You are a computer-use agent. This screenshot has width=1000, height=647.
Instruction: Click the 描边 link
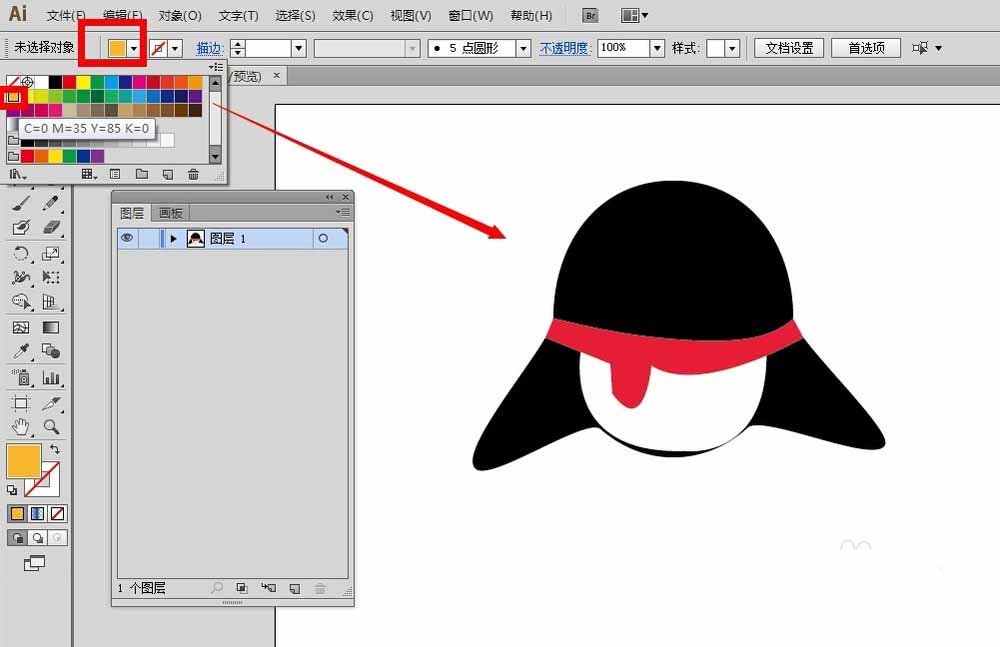click(209, 48)
